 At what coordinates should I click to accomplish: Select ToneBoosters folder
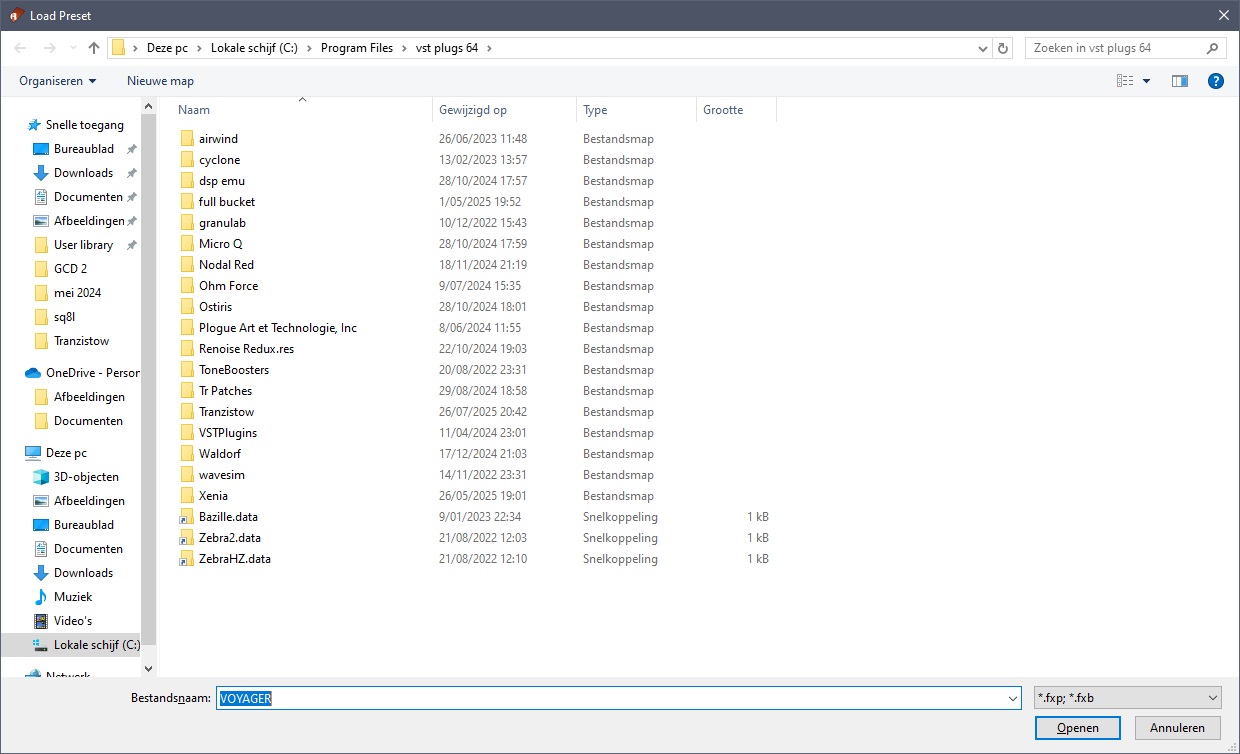tap(233, 370)
